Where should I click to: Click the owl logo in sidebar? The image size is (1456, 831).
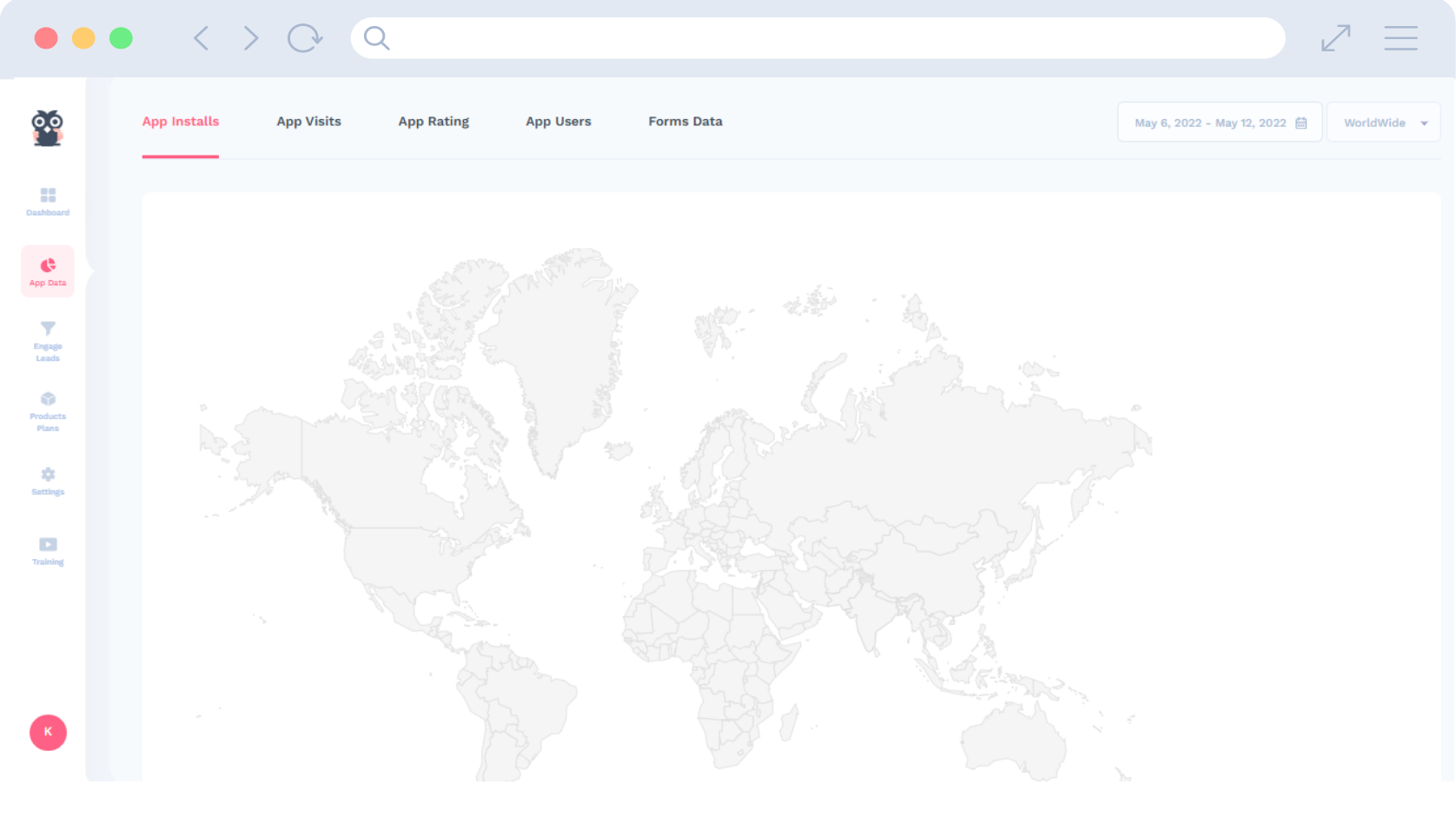pos(48,129)
